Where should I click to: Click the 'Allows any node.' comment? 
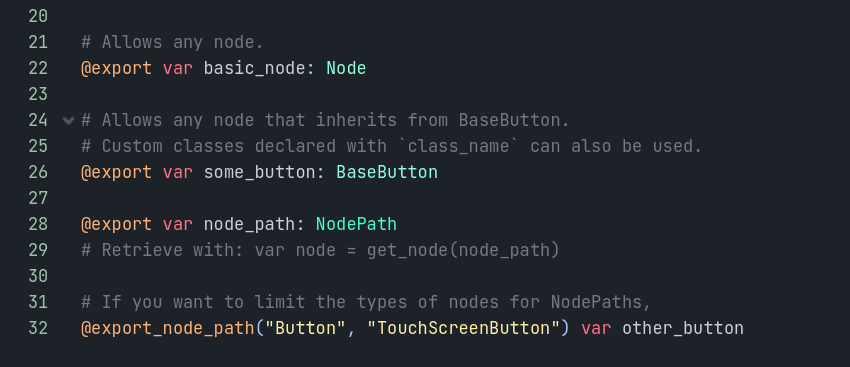(172, 42)
